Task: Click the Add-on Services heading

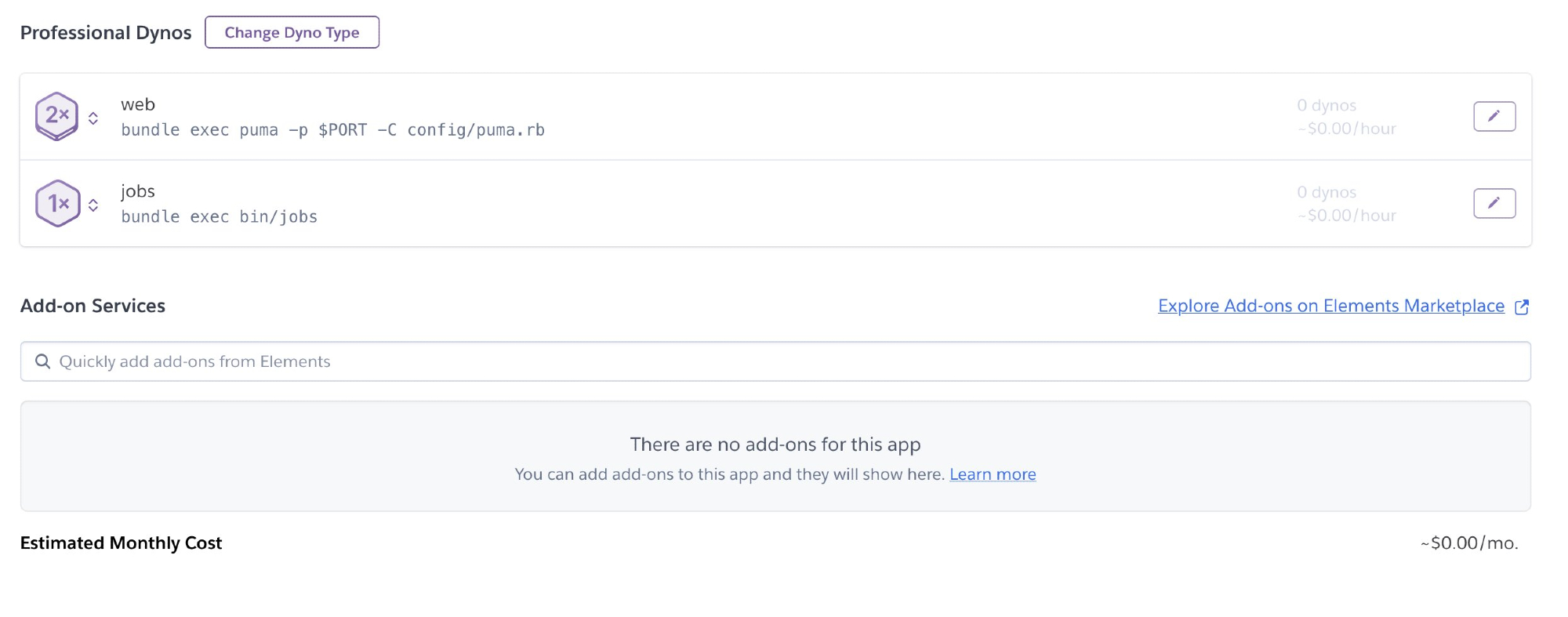Action: [x=93, y=306]
